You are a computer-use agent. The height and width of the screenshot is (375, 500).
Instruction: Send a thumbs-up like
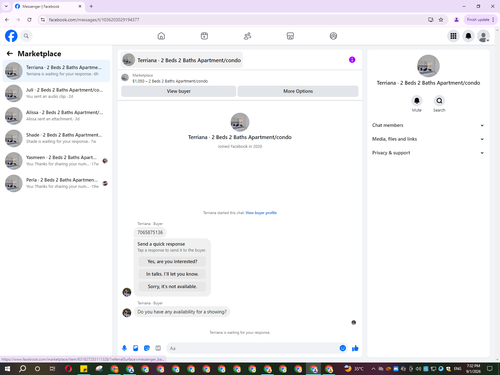click(x=355, y=348)
